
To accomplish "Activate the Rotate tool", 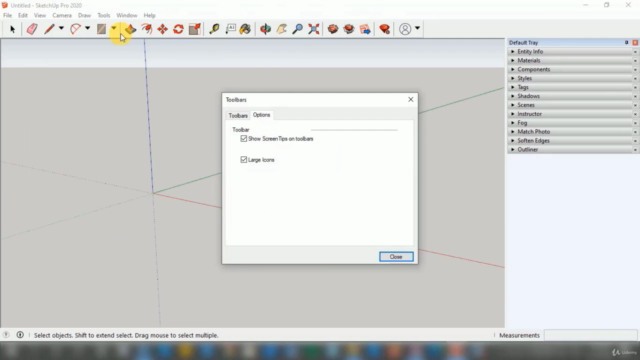I will tap(178, 29).
